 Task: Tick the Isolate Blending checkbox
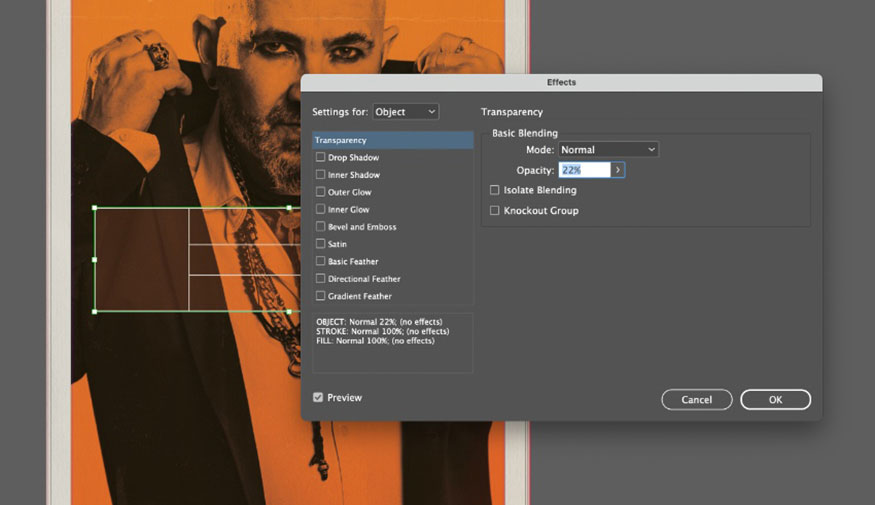tap(494, 190)
